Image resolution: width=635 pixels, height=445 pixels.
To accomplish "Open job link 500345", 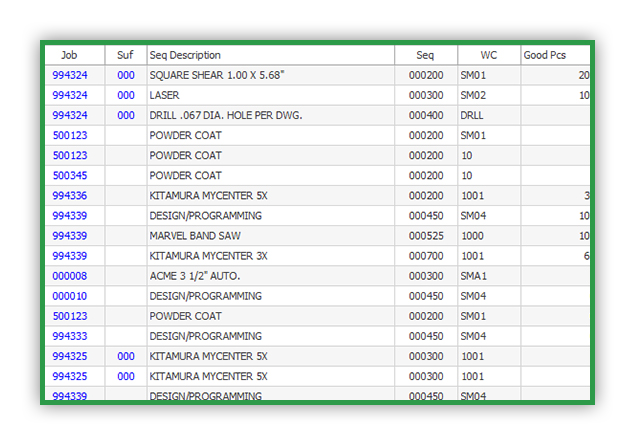I will 70,176.
